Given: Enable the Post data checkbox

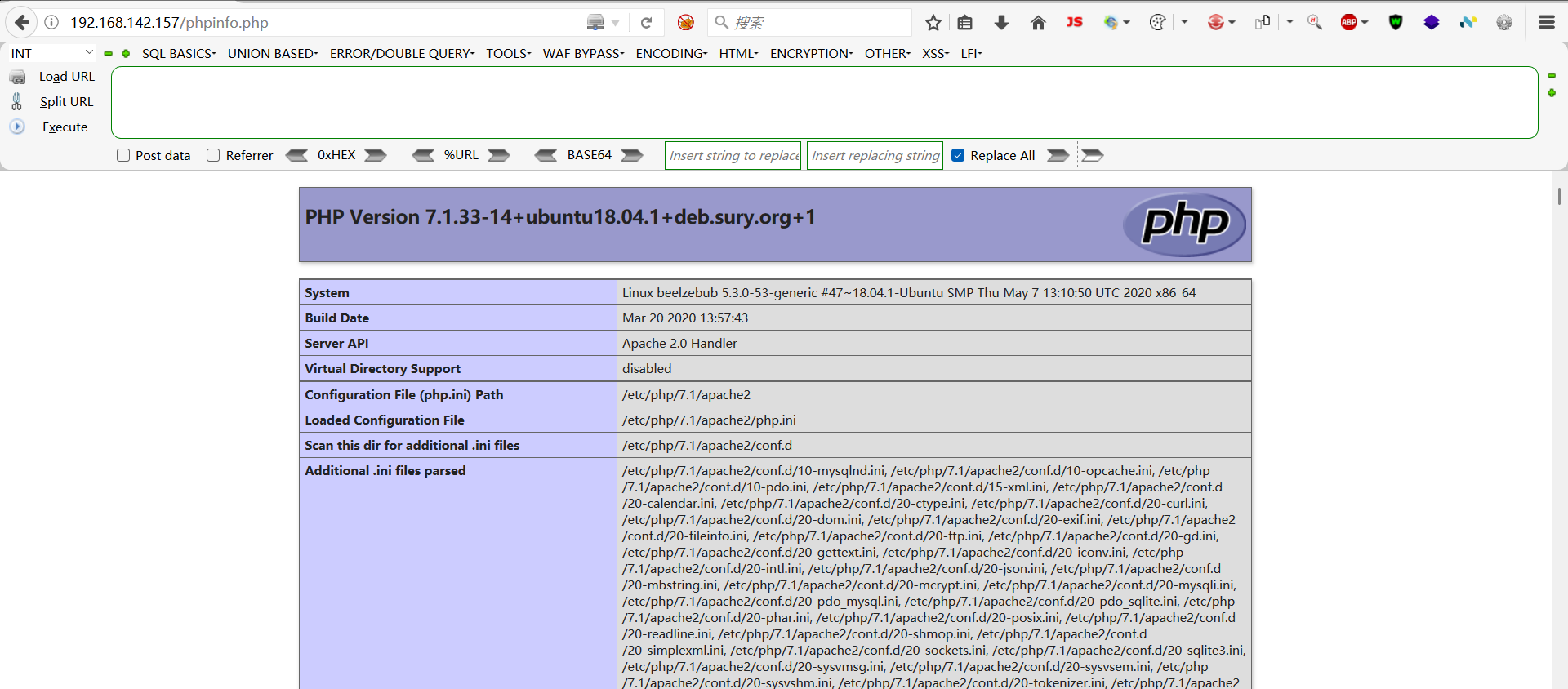Looking at the screenshot, I should coord(123,155).
